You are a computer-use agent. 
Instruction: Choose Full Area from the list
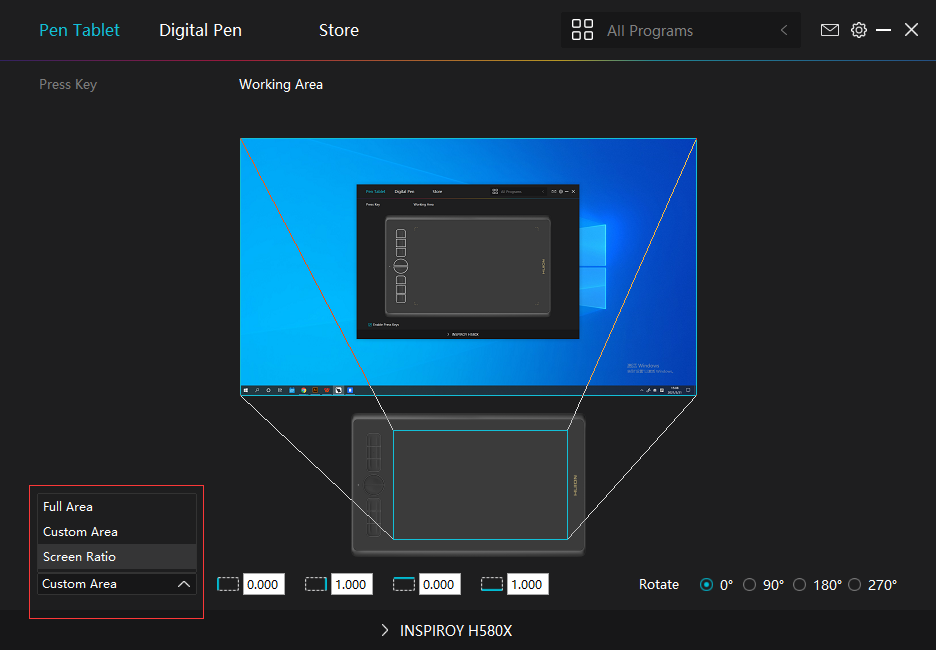117,507
